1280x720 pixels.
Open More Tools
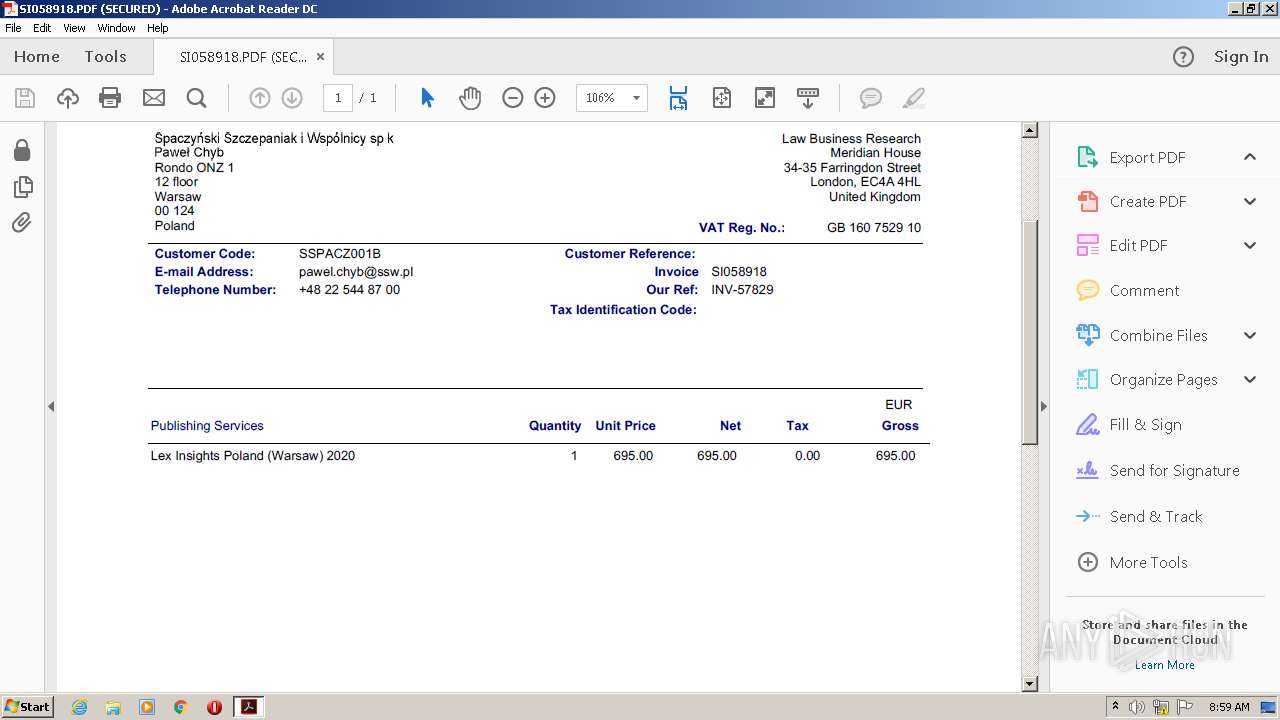1132,563
